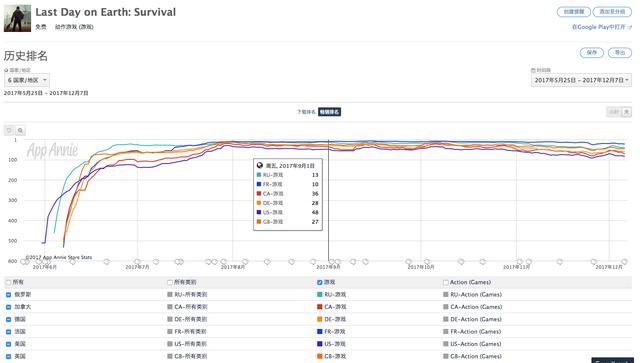
Task: Click the rightmost event marker on the timeline
Action: click(x=624, y=261)
